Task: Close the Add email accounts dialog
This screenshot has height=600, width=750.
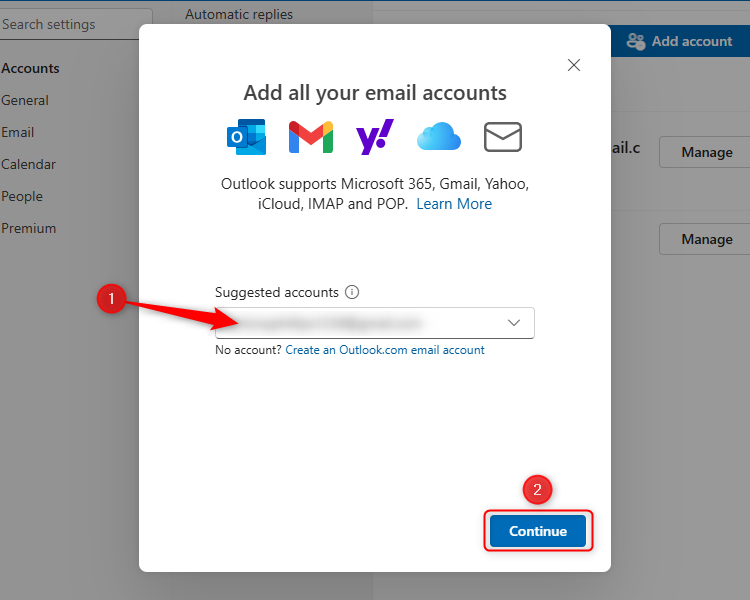Action: point(574,65)
